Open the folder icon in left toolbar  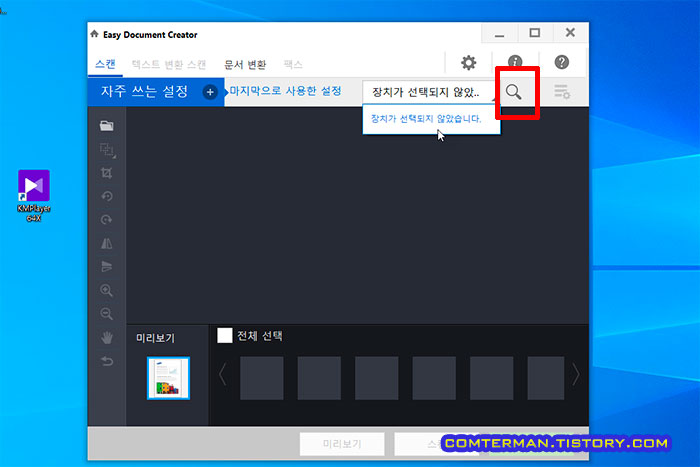click(106, 126)
